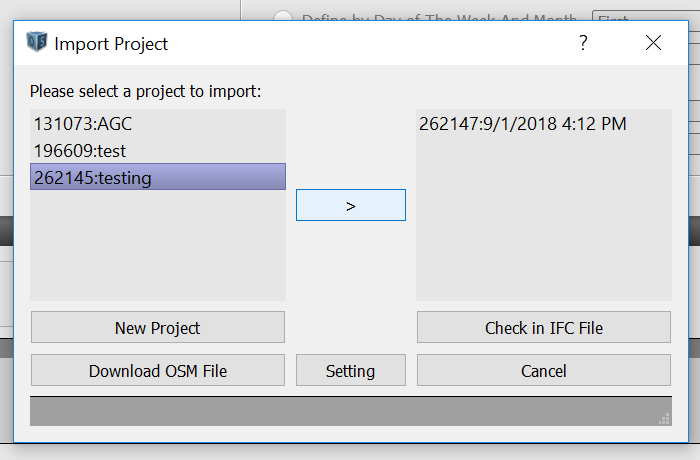This screenshot has width=700, height=460.
Task: Click the gray status bar at bottom
Action: [350, 411]
